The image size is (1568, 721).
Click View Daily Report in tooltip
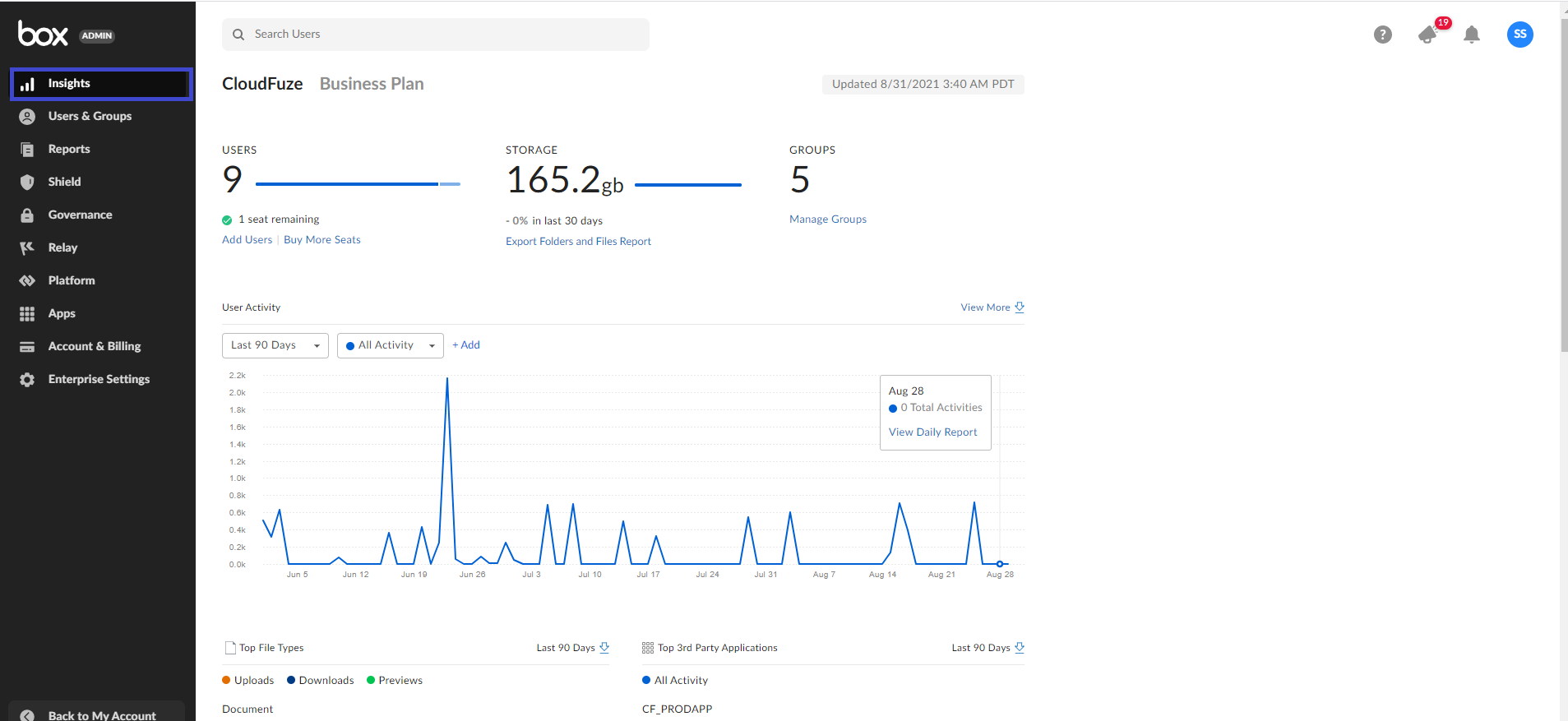pos(932,432)
